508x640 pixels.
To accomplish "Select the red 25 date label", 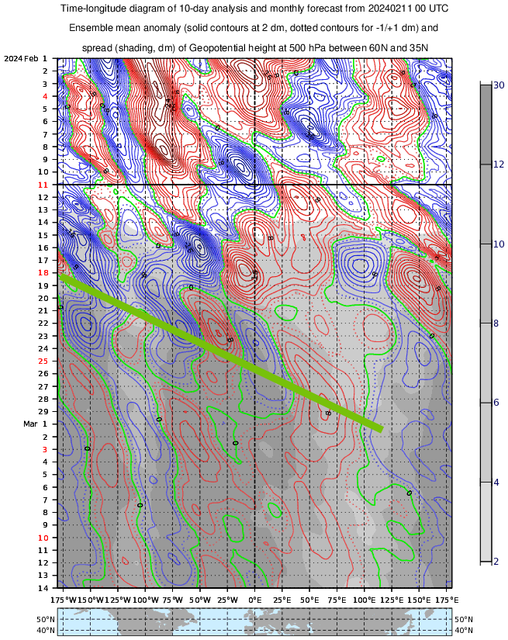I will (43, 361).
